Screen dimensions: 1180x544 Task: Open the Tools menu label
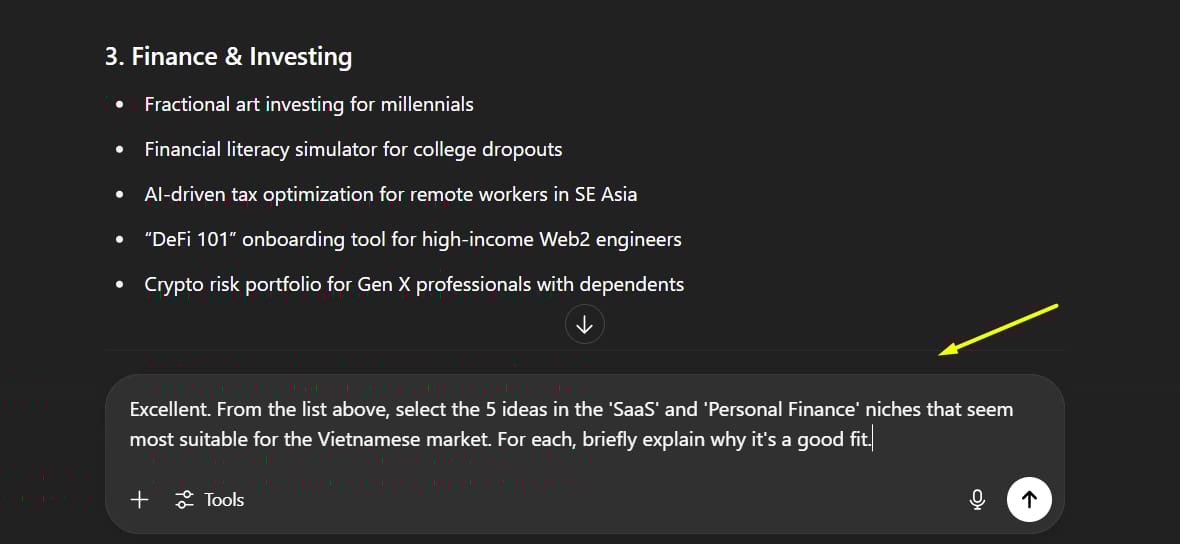click(x=224, y=500)
